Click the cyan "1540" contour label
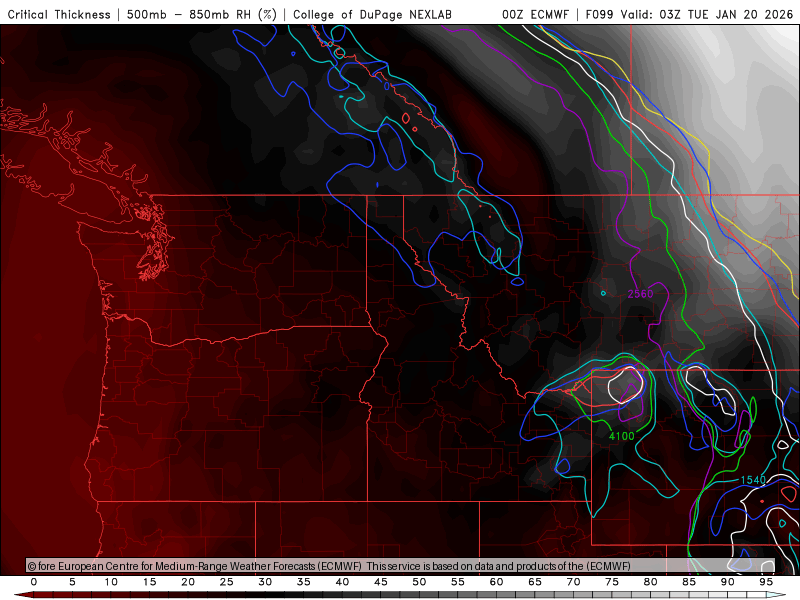 [753, 480]
